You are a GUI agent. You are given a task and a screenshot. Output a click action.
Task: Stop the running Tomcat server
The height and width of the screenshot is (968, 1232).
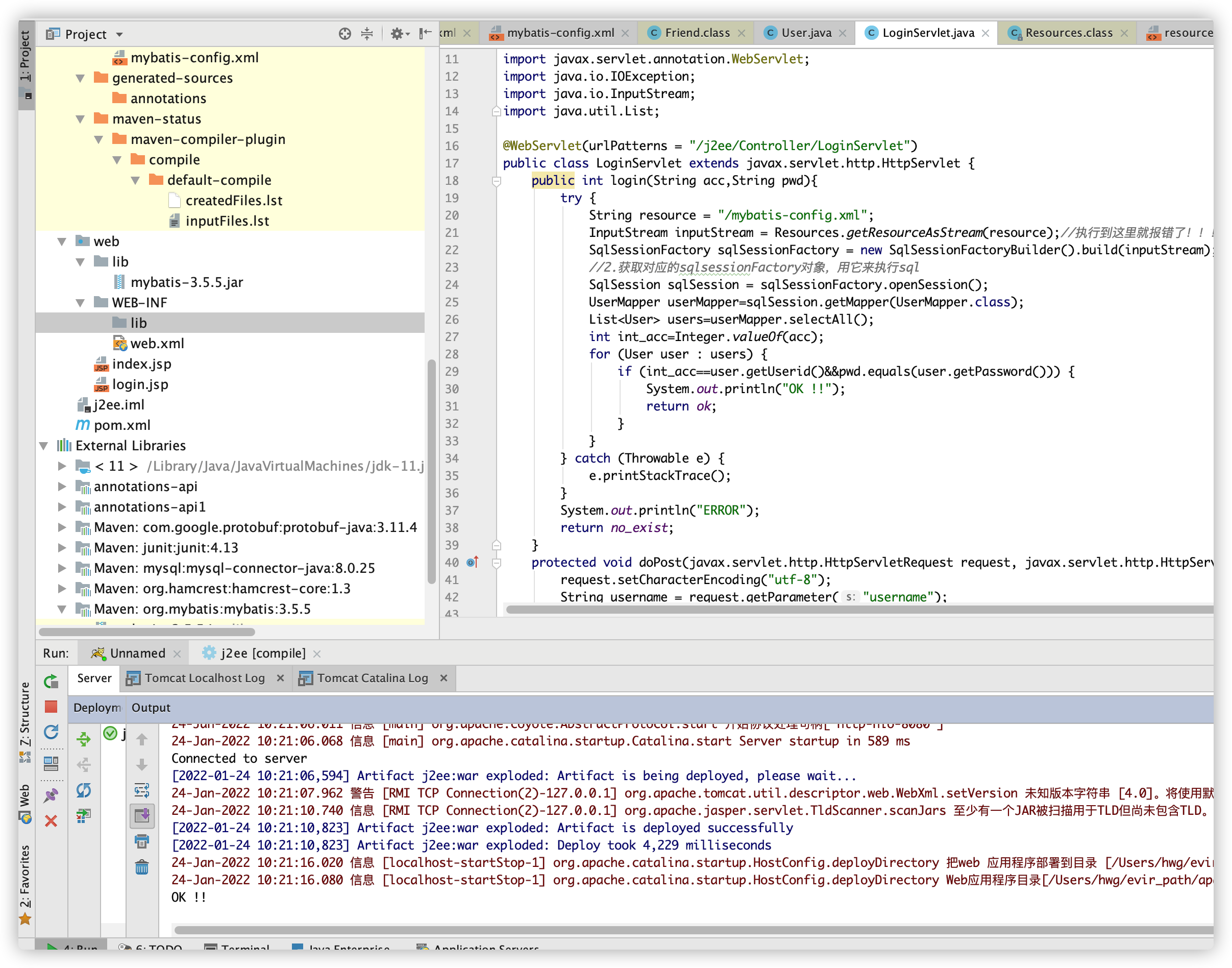(x=51, y=706)
